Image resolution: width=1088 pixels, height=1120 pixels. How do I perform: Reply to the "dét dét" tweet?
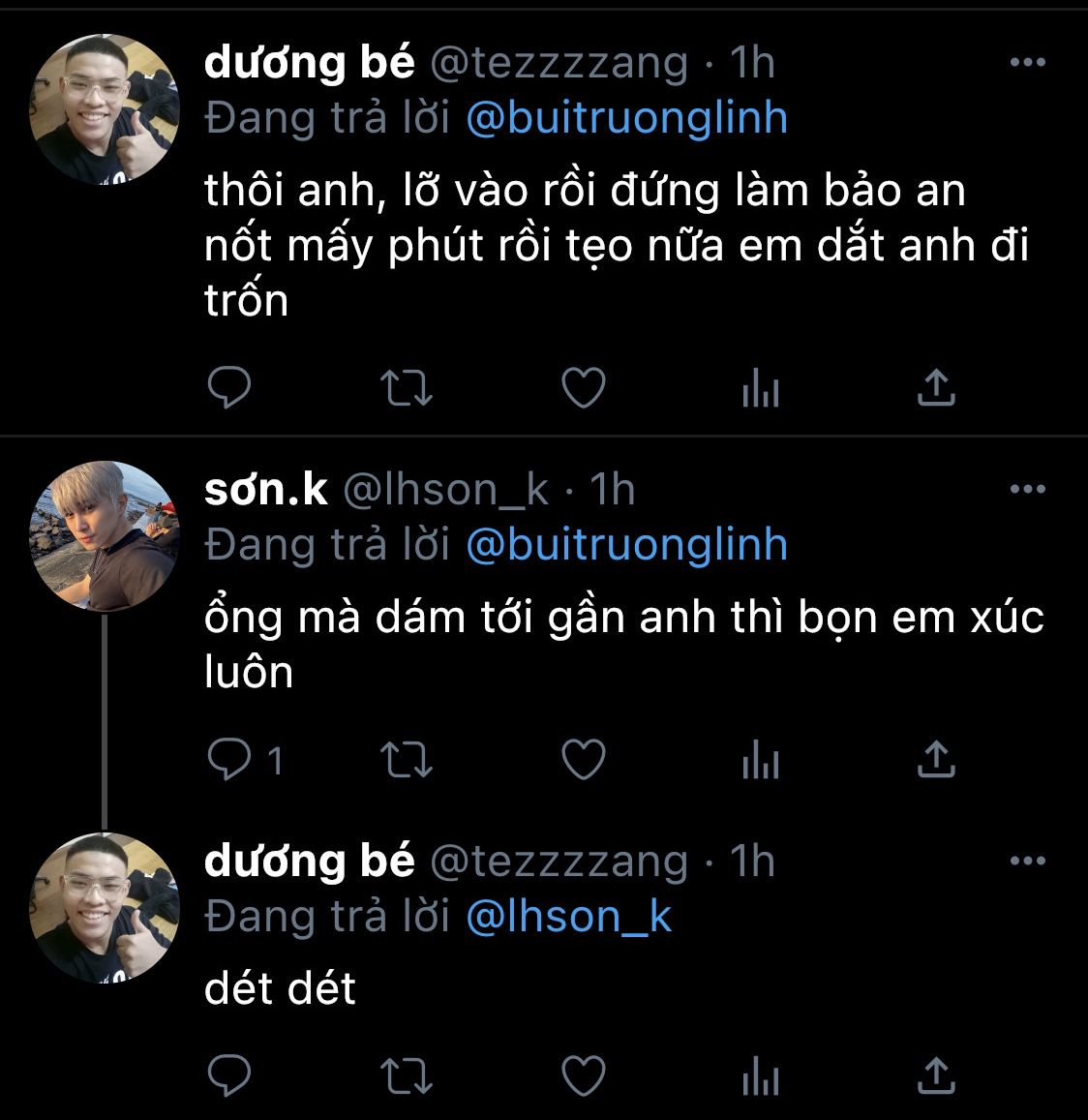[229, 1075]
